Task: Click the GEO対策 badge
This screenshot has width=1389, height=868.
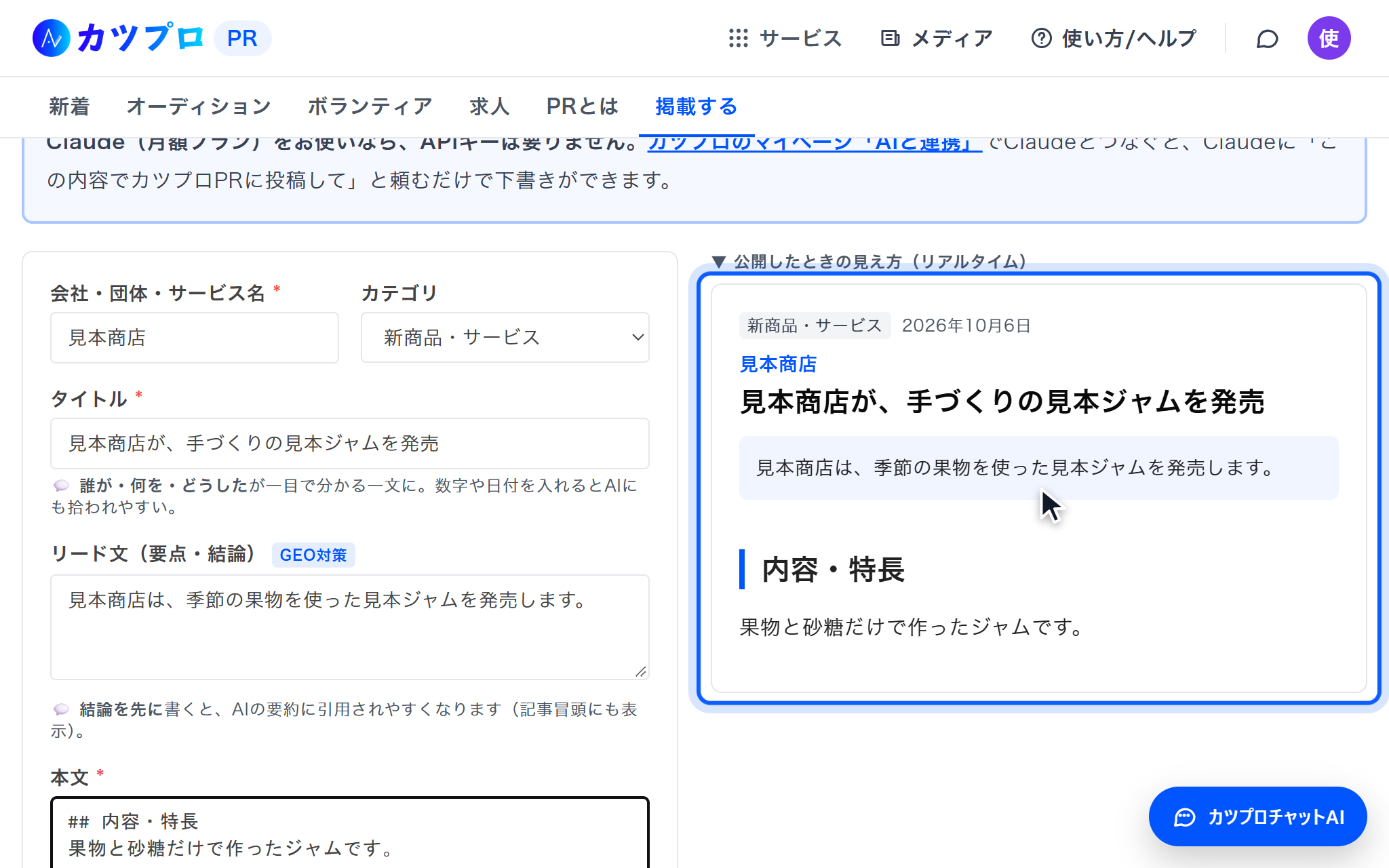Action: click(313, 555)
